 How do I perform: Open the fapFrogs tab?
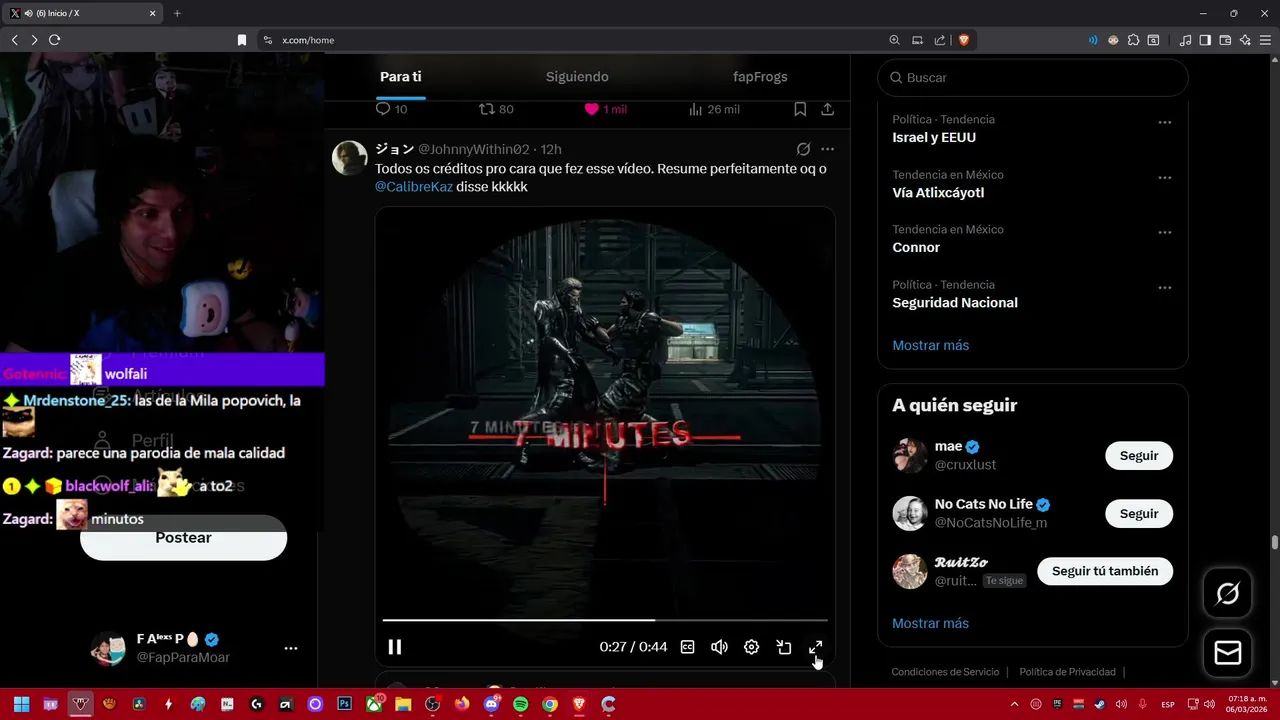click(x=760, y=77)
